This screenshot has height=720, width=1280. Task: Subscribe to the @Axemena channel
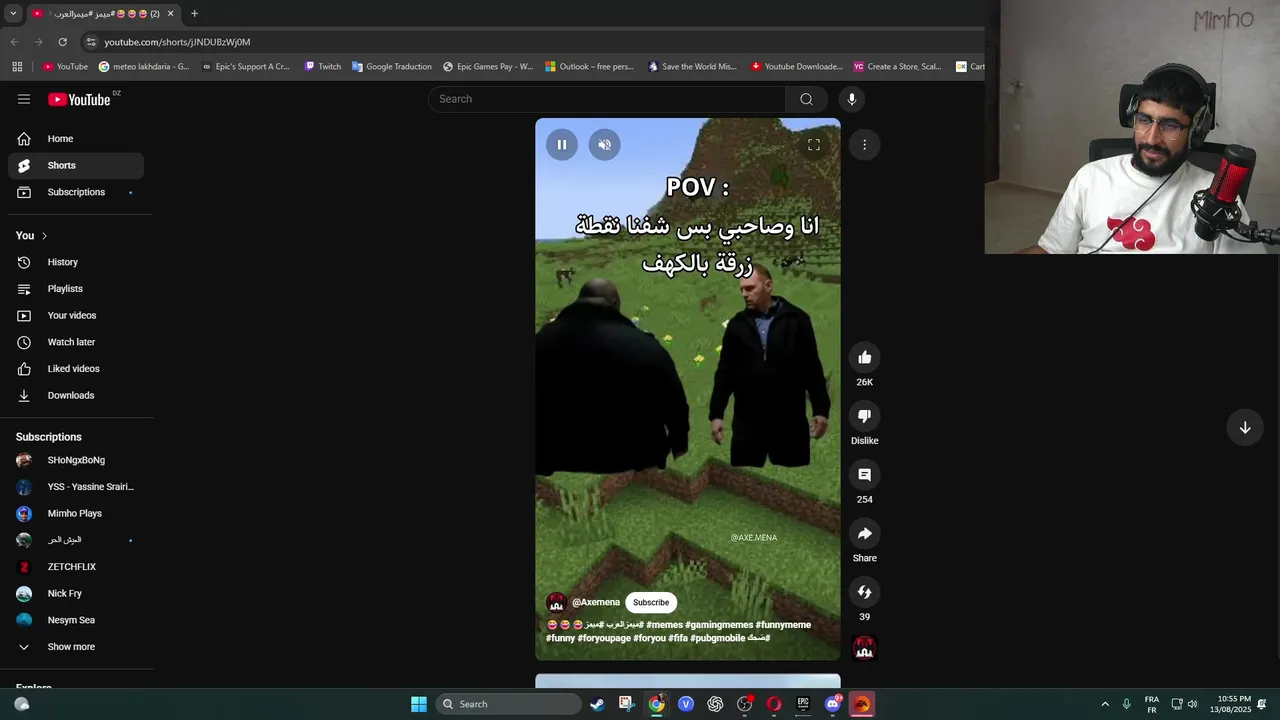tap(651, 603)
